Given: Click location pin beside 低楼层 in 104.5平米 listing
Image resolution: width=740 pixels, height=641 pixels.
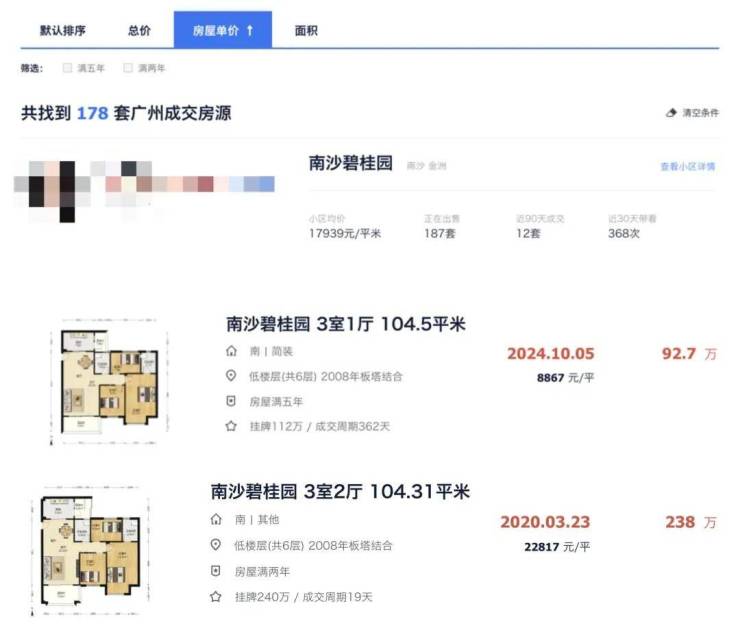Looking at the screenshot, I should (x=231, y=376).
